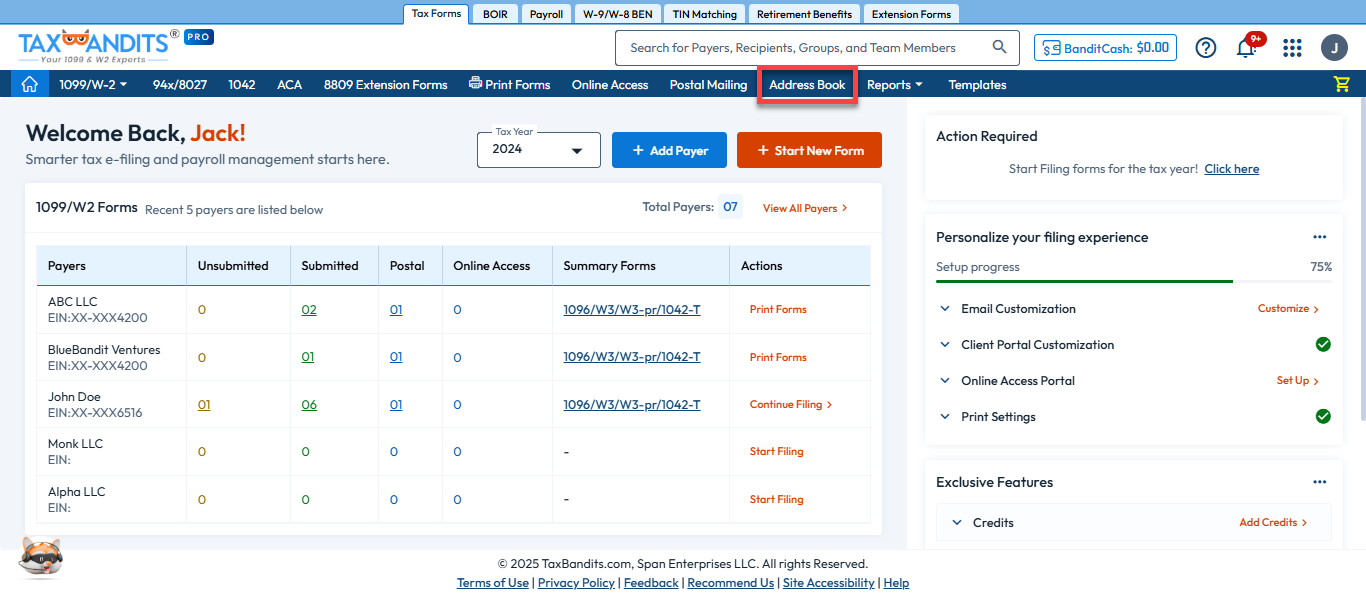Open the BanditCash balance button
Viewport: 1366px width, 599px height.
pyautogui.click(x=1105, y=47)
